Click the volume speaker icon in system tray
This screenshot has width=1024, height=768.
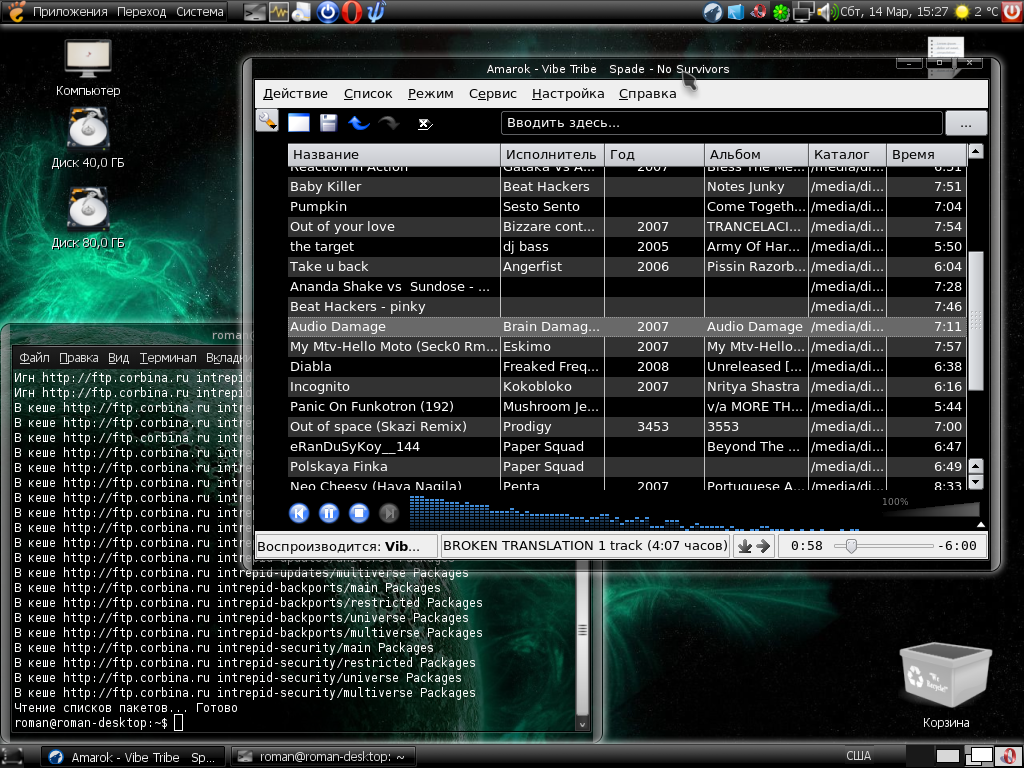coord(826,12)
